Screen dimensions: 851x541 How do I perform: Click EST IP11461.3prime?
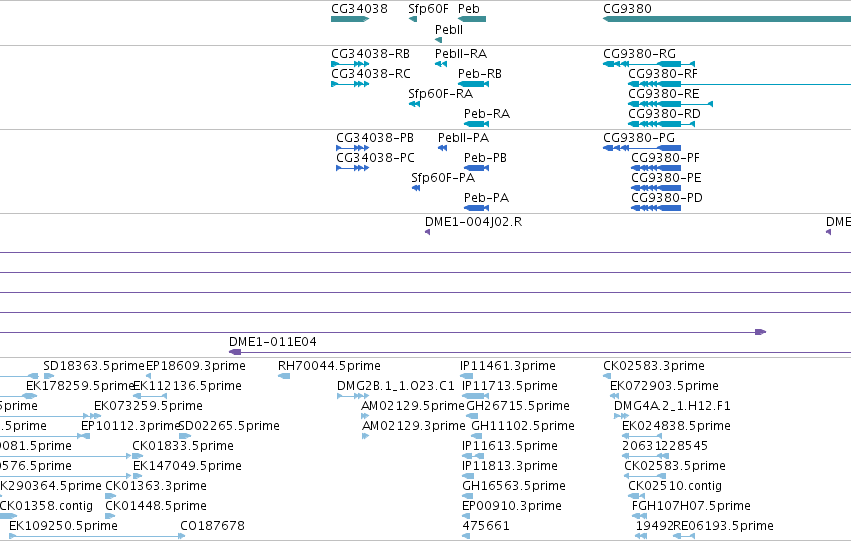coord(508,366)
